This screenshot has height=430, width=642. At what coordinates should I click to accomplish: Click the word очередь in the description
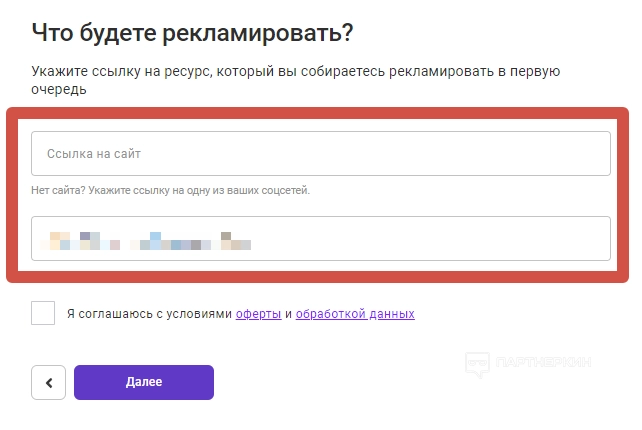(58, 90)
